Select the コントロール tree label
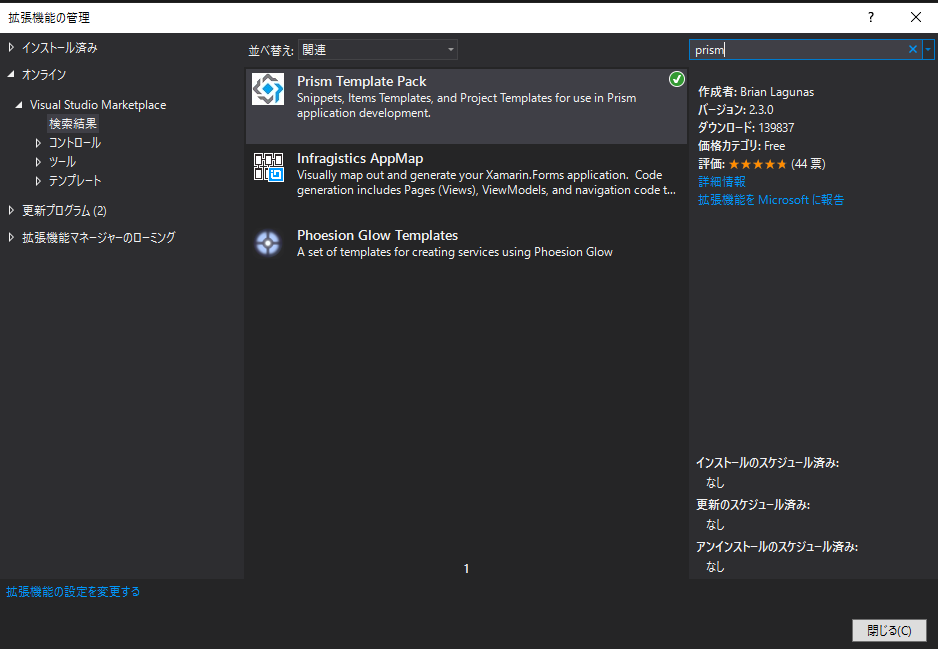Viewport: 938px width, 649px height. (x=75, y=143)
